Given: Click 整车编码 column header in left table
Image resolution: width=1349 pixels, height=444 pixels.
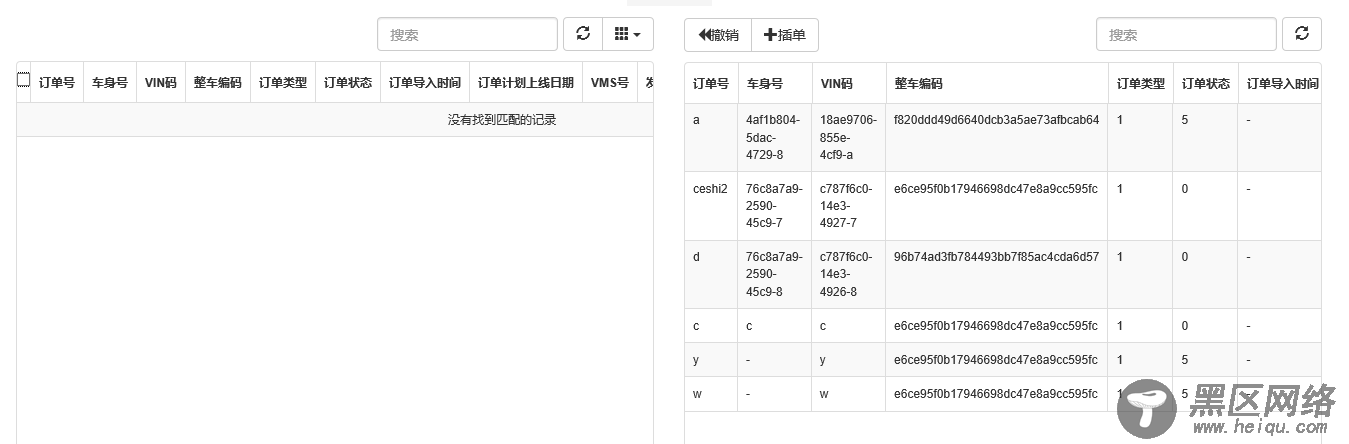Looking at the screenshot, I should click(218, 83).
